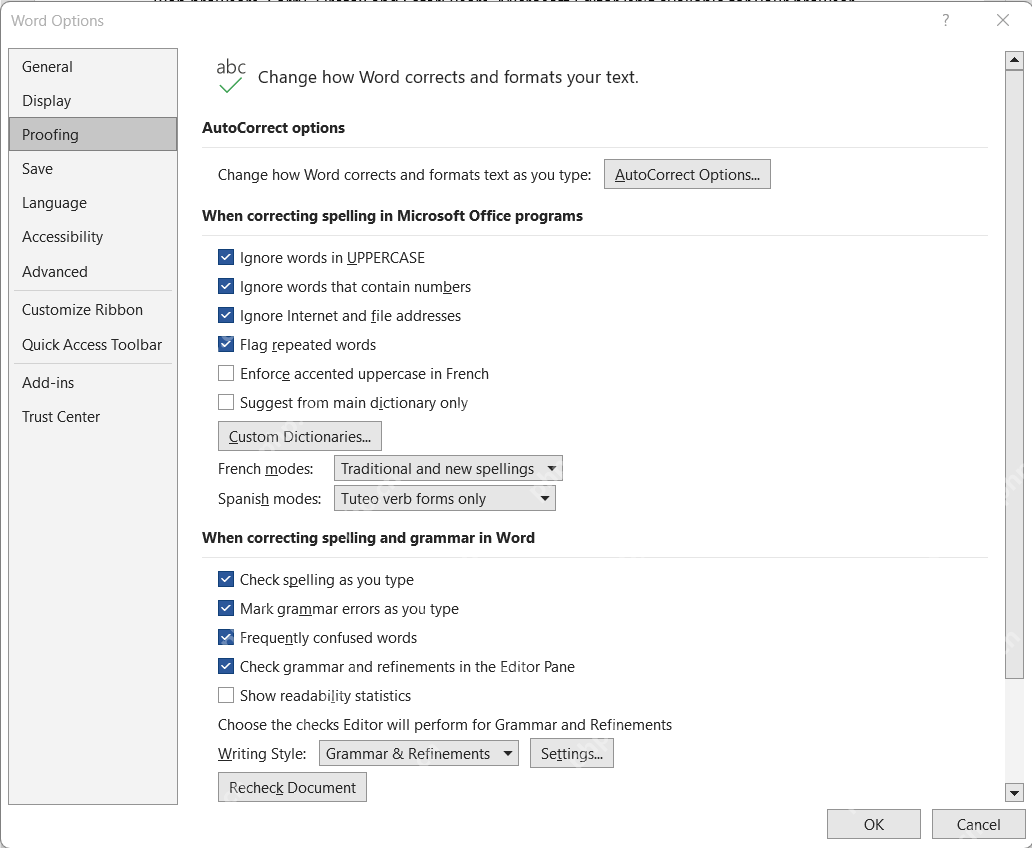Image resolution: width=1032 pixels, height=848 pixels.
Task: Toggle Mark grammar errors as you type
Action: [x=226, y=608]
